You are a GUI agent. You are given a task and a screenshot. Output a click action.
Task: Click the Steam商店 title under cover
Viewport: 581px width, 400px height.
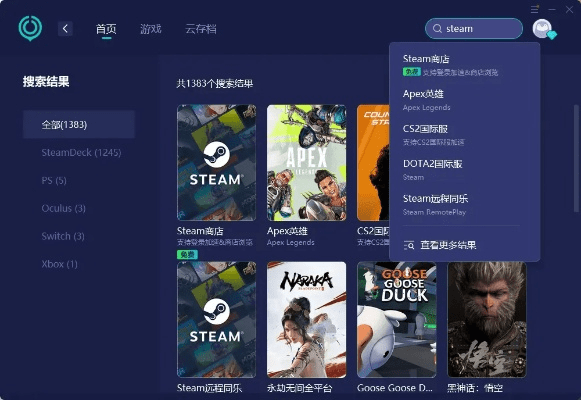coord(200,231)
